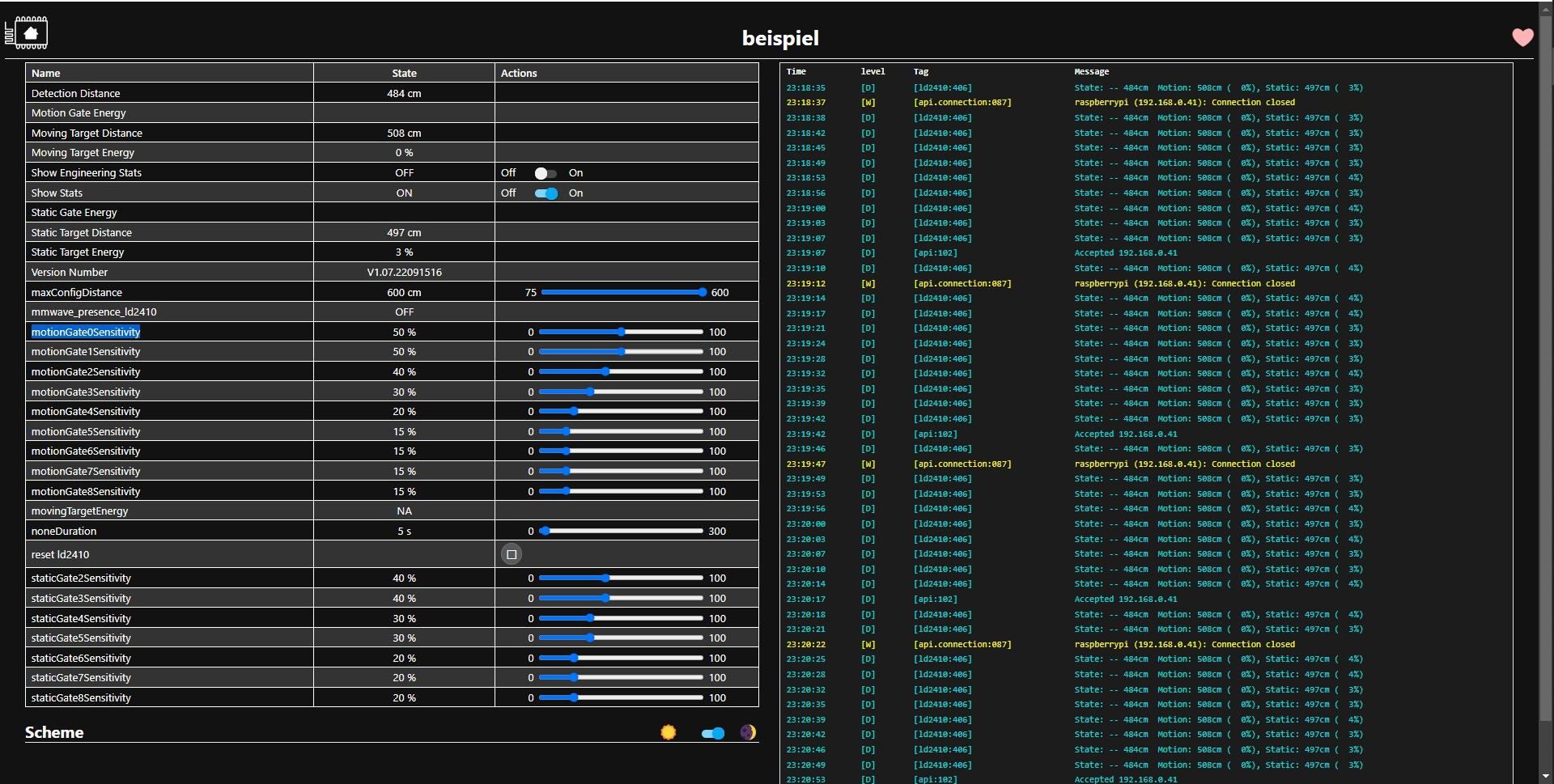The width and height of the screenshot is (1554, 784).
Task: Click the Static Gate Energy row name
Action: point(74,213)
